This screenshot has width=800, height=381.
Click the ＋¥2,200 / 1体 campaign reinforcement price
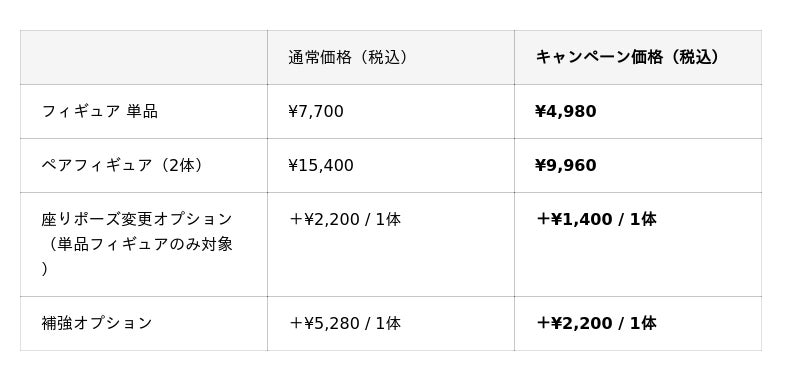596,323
